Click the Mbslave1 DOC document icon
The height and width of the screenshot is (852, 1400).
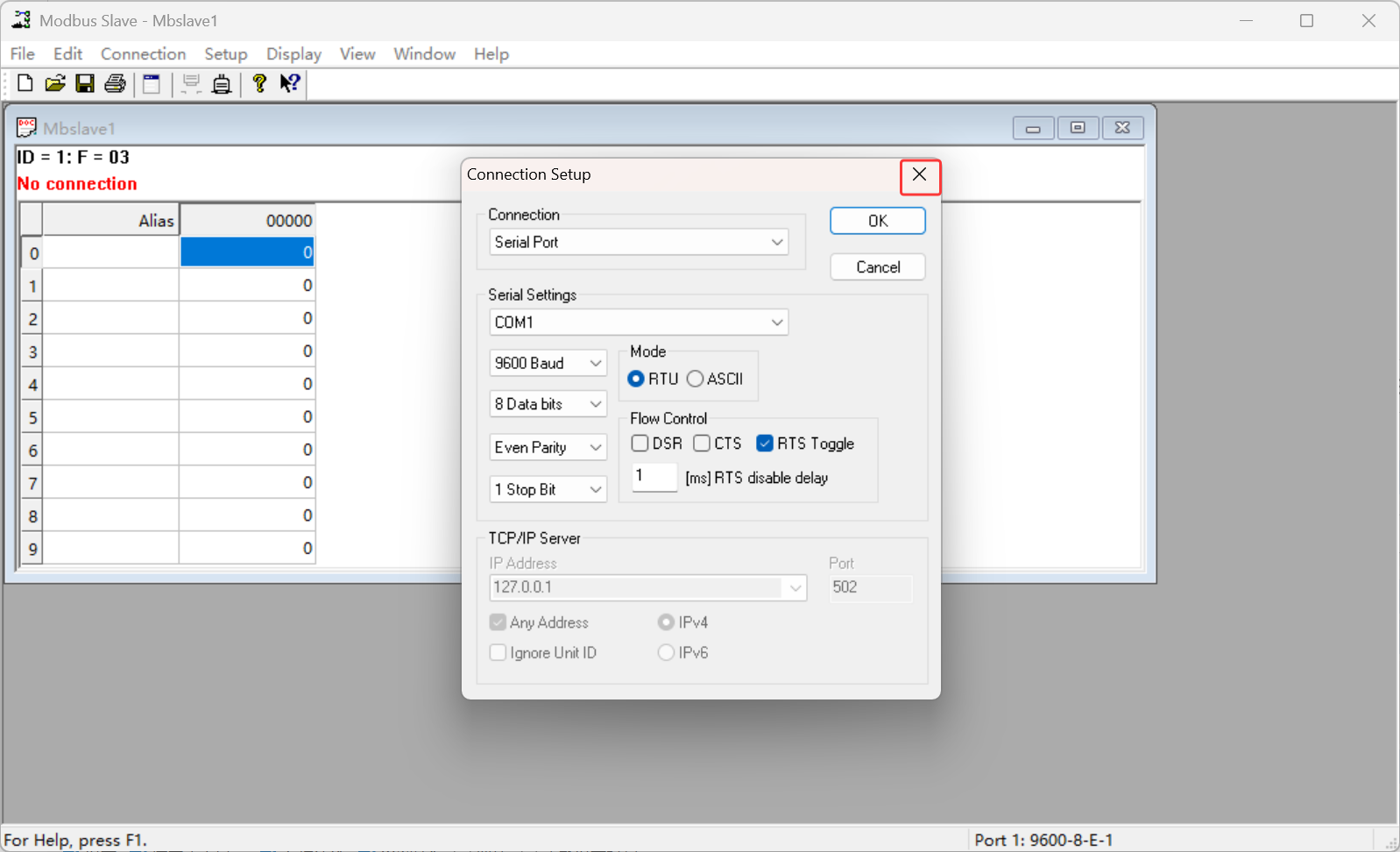pyautogui.click(x=26, y=128)
